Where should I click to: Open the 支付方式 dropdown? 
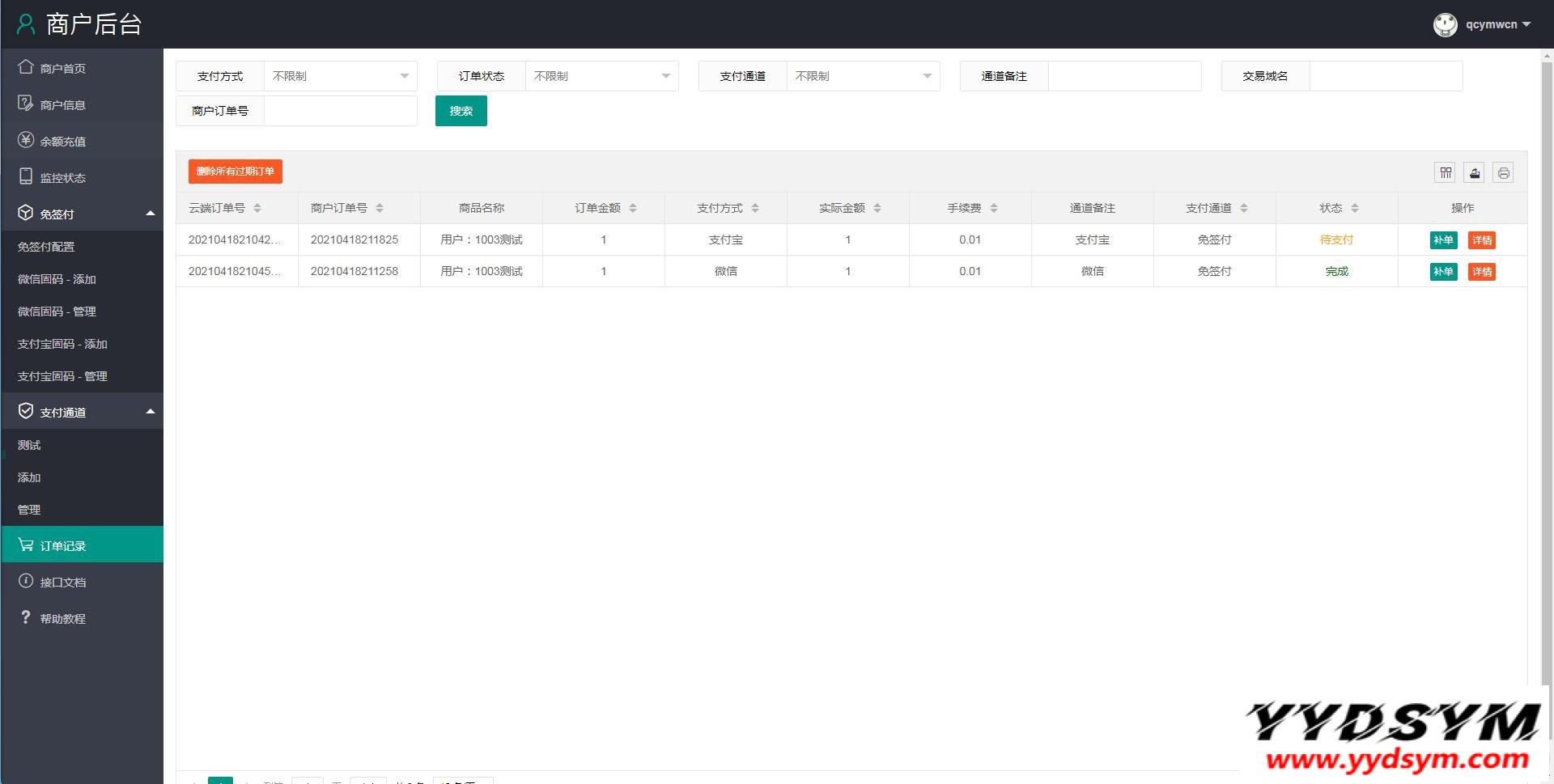340,76
